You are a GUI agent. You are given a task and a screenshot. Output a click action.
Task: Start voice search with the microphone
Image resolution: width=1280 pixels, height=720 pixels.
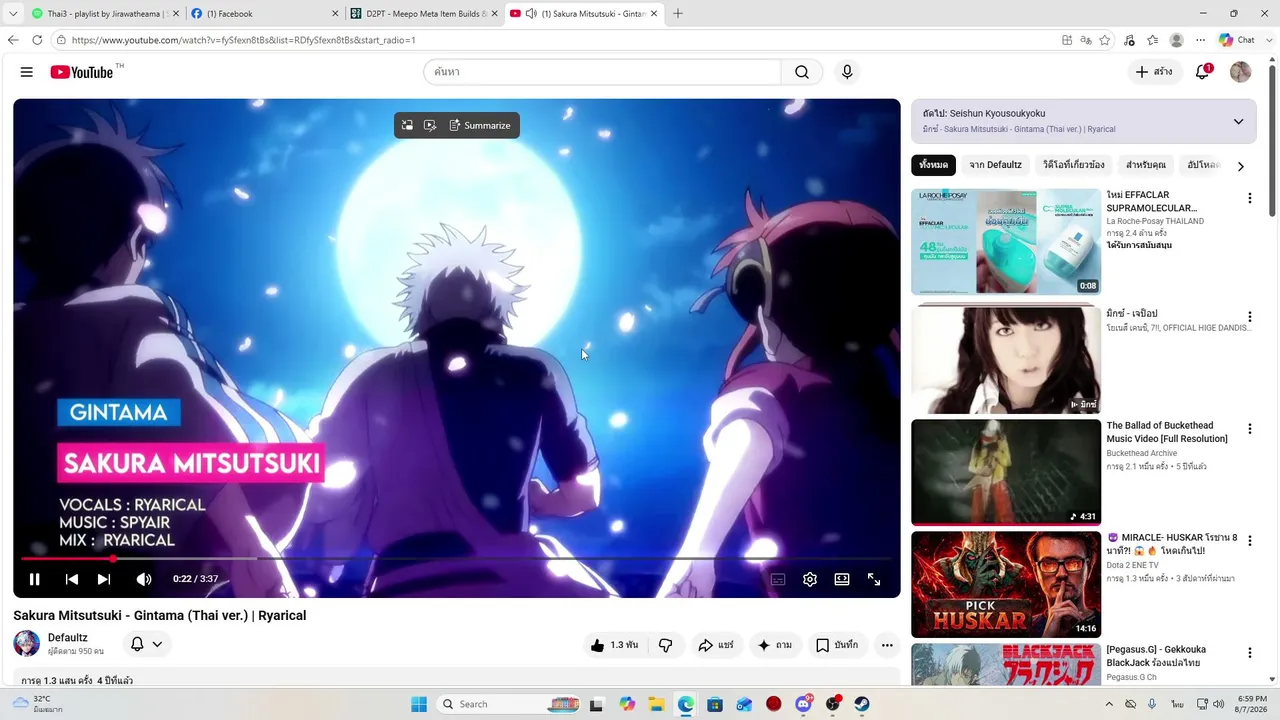coord(847,72)
